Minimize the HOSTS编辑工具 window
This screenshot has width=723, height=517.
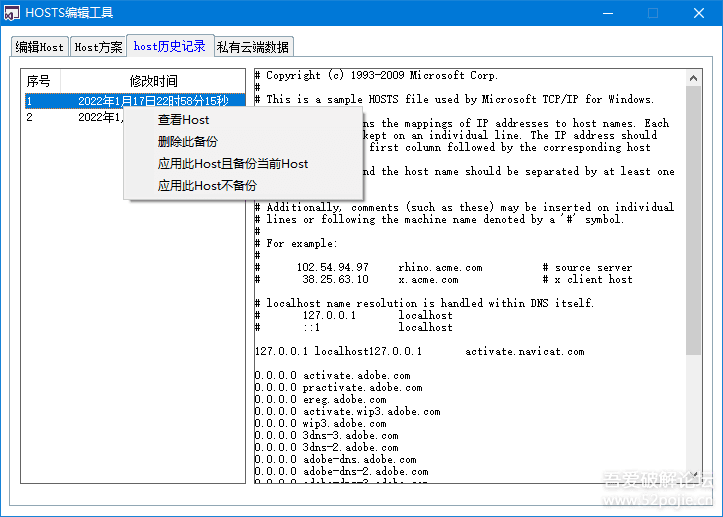click(x=608, y=13)
